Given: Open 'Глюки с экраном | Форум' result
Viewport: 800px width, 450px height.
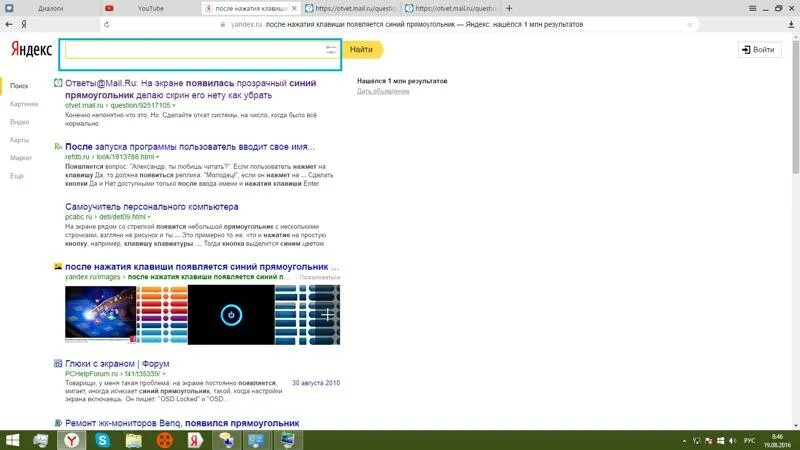Looking at the screenshot, I should [x=117, y=364].
